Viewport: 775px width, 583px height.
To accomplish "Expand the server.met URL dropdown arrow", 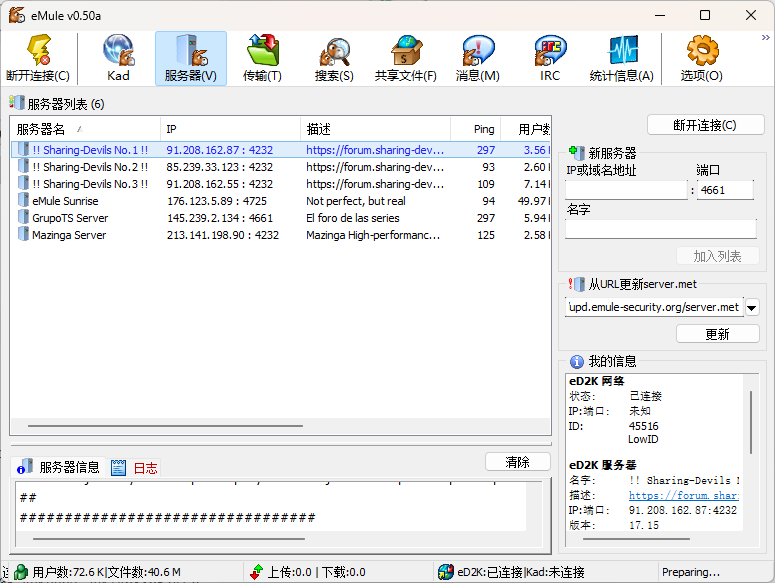I will tap(751, 308).
